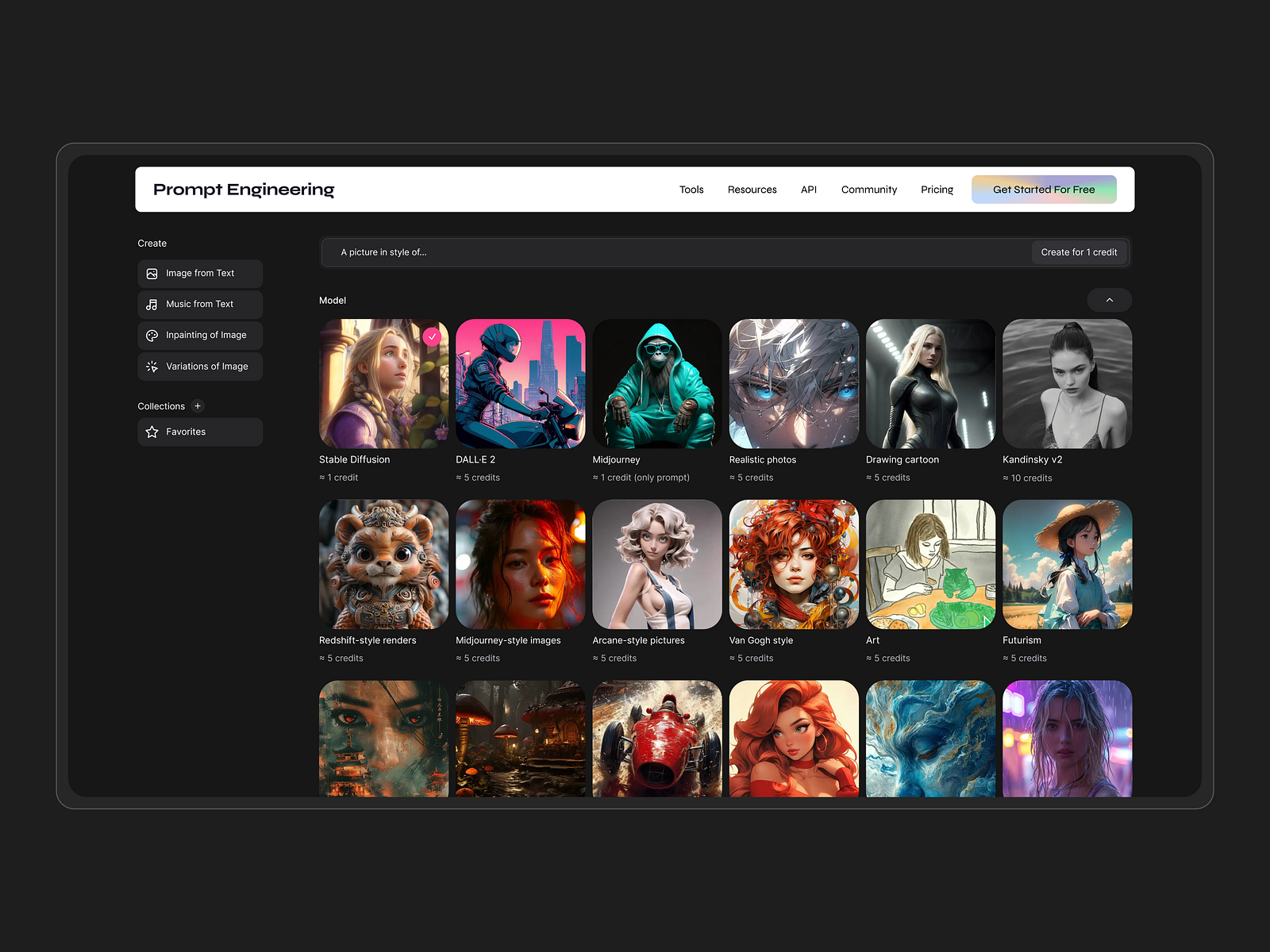Image resolution: width=1270 pixels, height=952 pixels.
Task: Deselect the Stable Diffusion model
Action: 383,382
